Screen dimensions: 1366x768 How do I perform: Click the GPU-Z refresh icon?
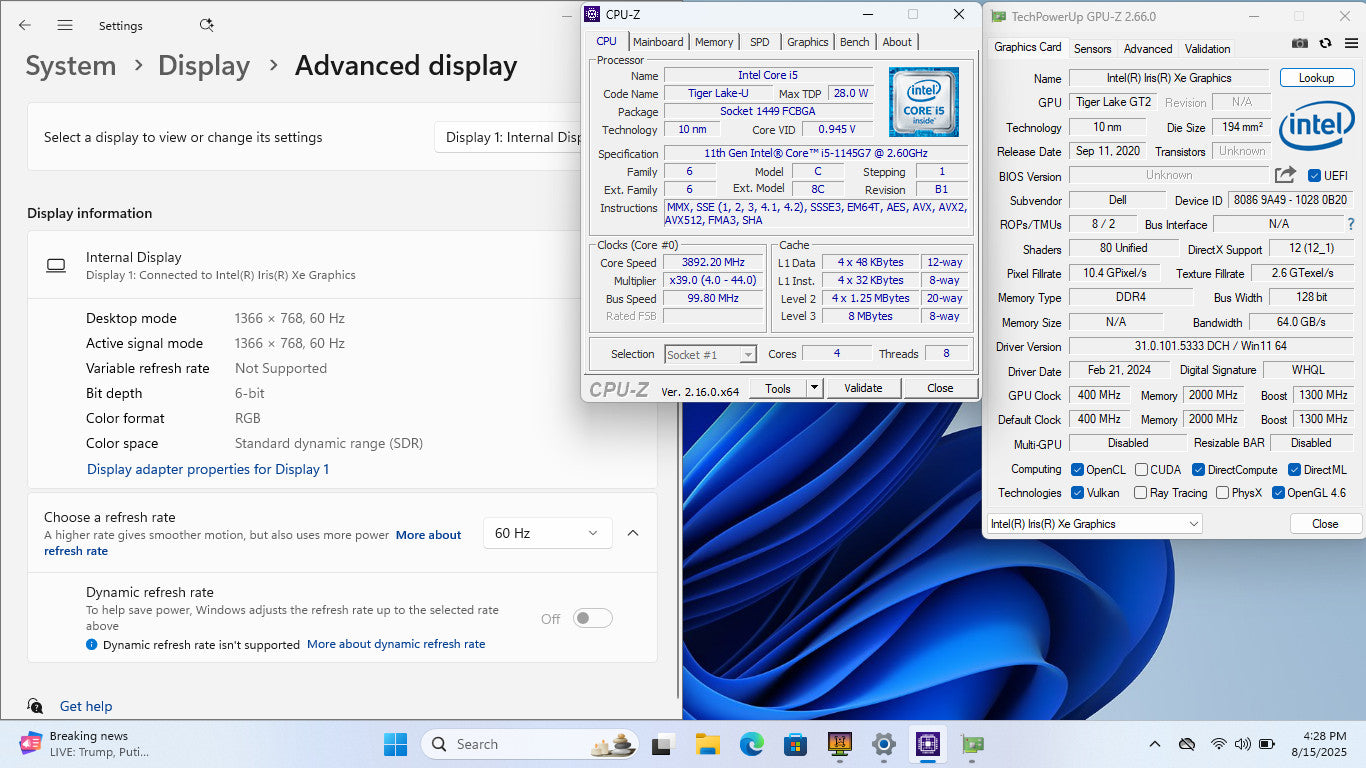tap(1325, 43)
